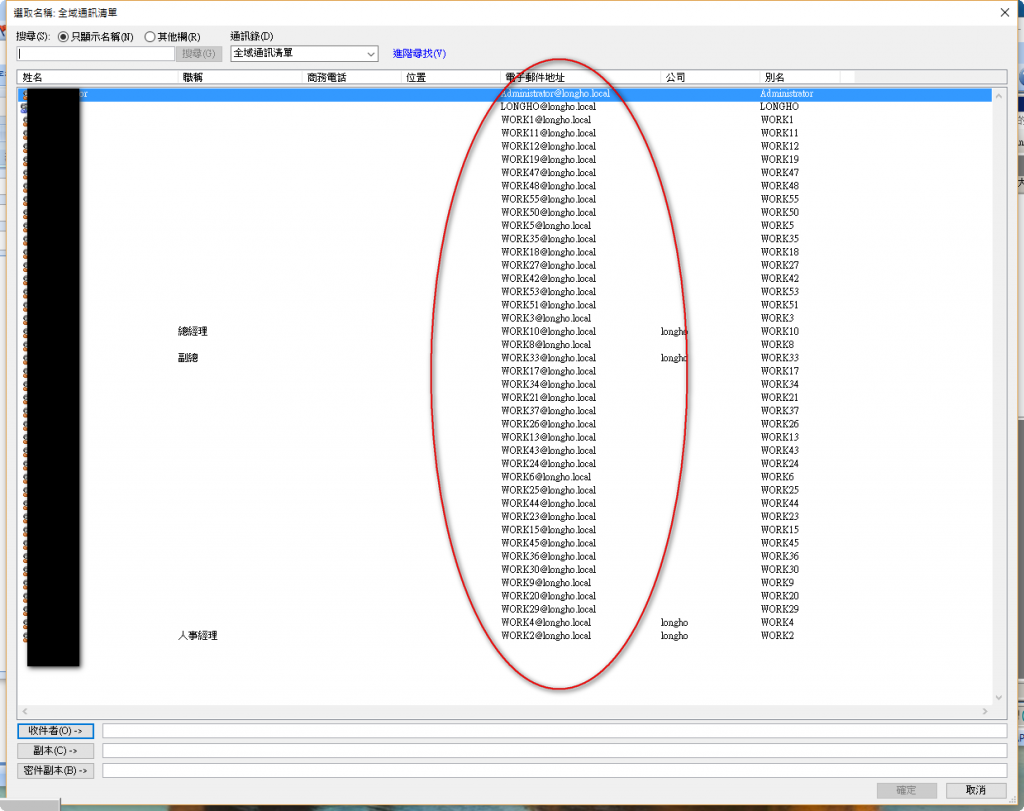Viewport: 1024px width, 811px height.
Task: Click the 密件副本(B) button
Action: point(56,771)
